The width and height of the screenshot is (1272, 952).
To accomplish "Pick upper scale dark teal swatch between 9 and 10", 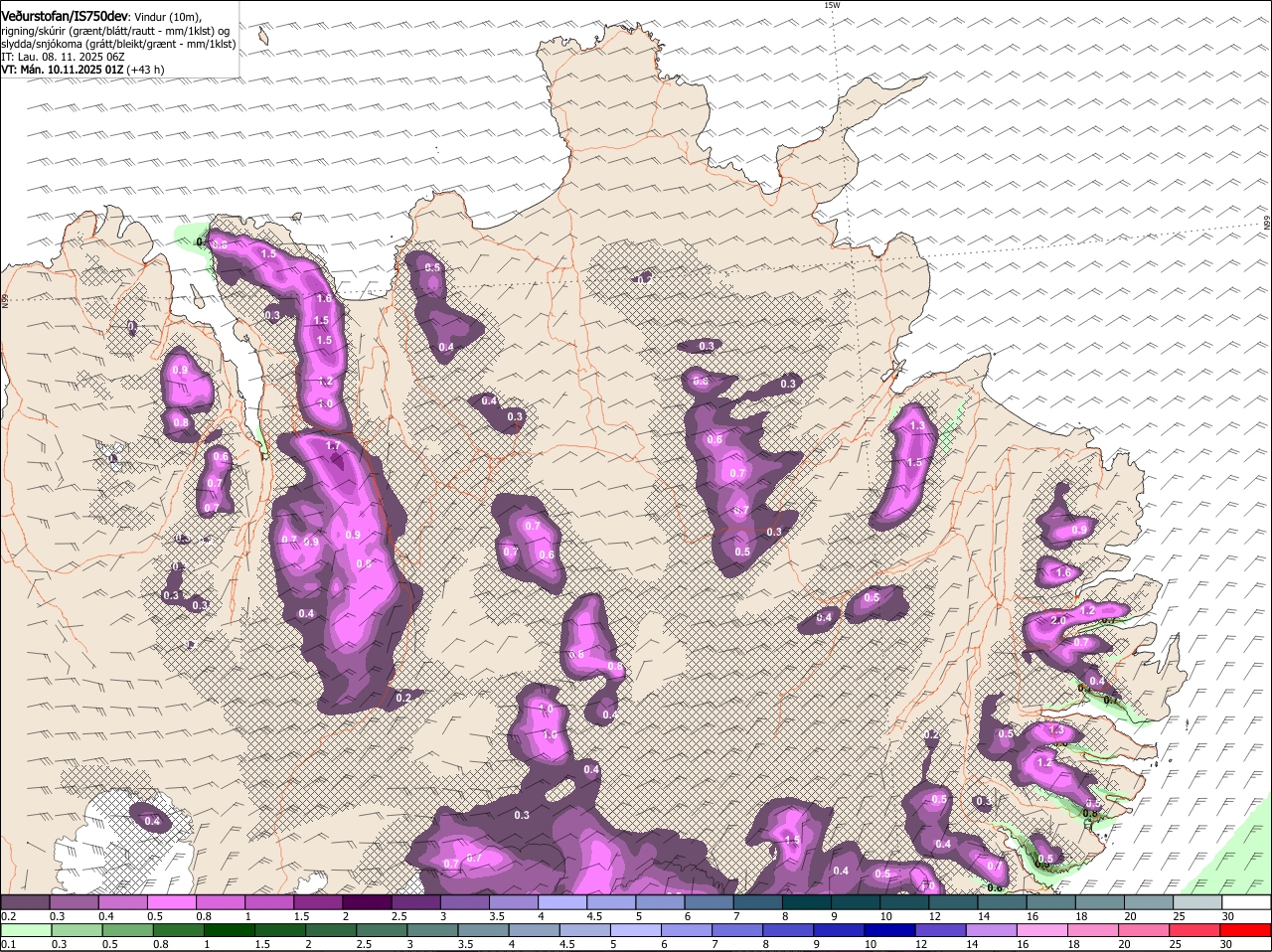I will click(x=856, y=902).
